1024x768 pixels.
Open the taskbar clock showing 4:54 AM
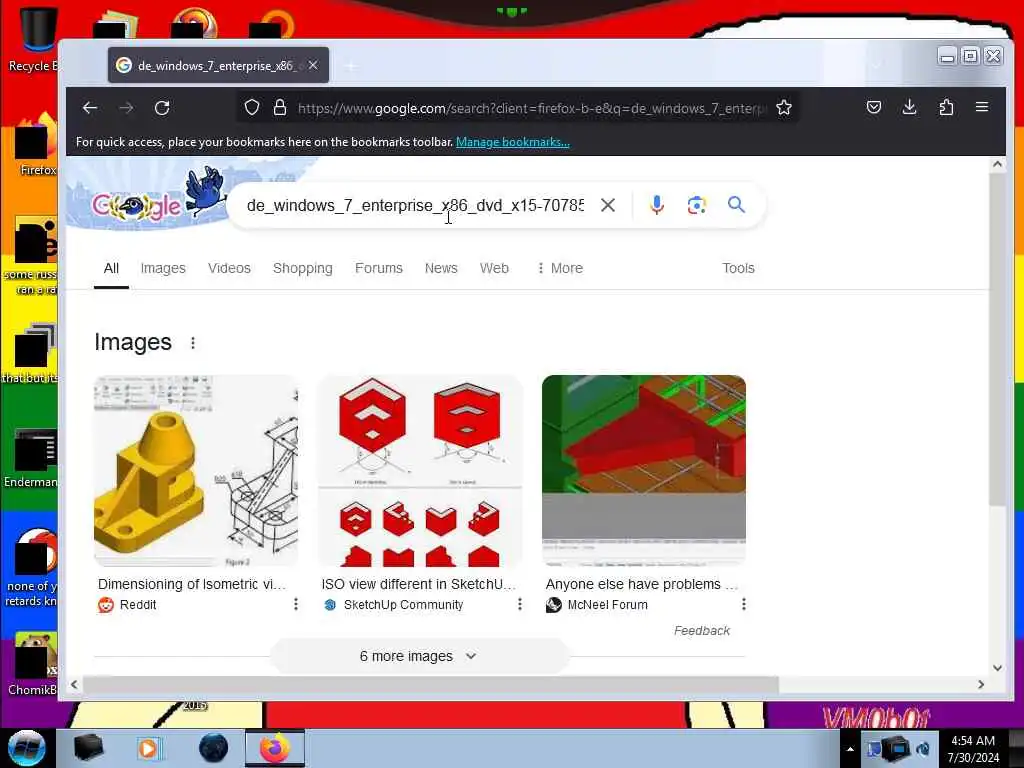pos(973,749)
